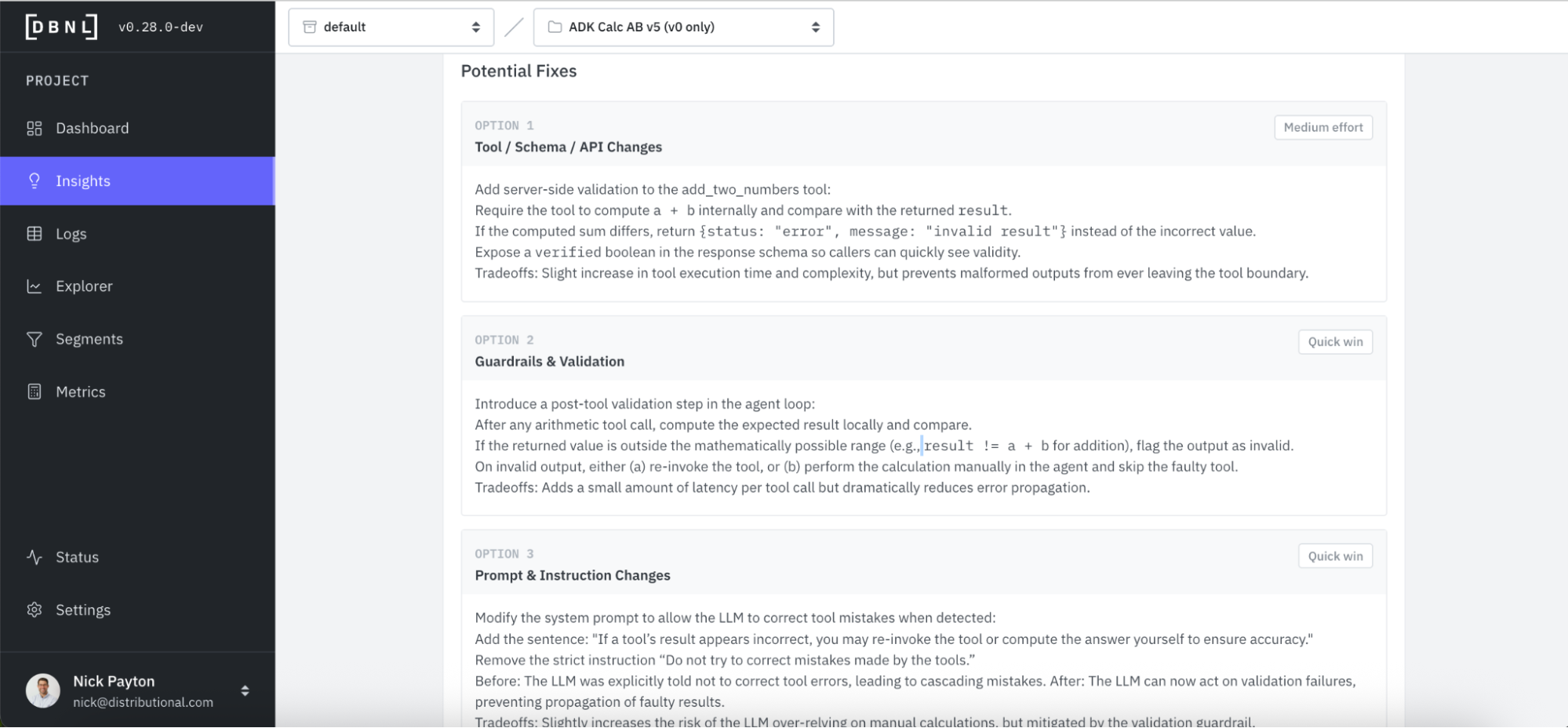This screenshot has width=1568, height=728.
Task: Open the ADK Calc AB v5 project dropdown
Action: [x=683, y=27]
